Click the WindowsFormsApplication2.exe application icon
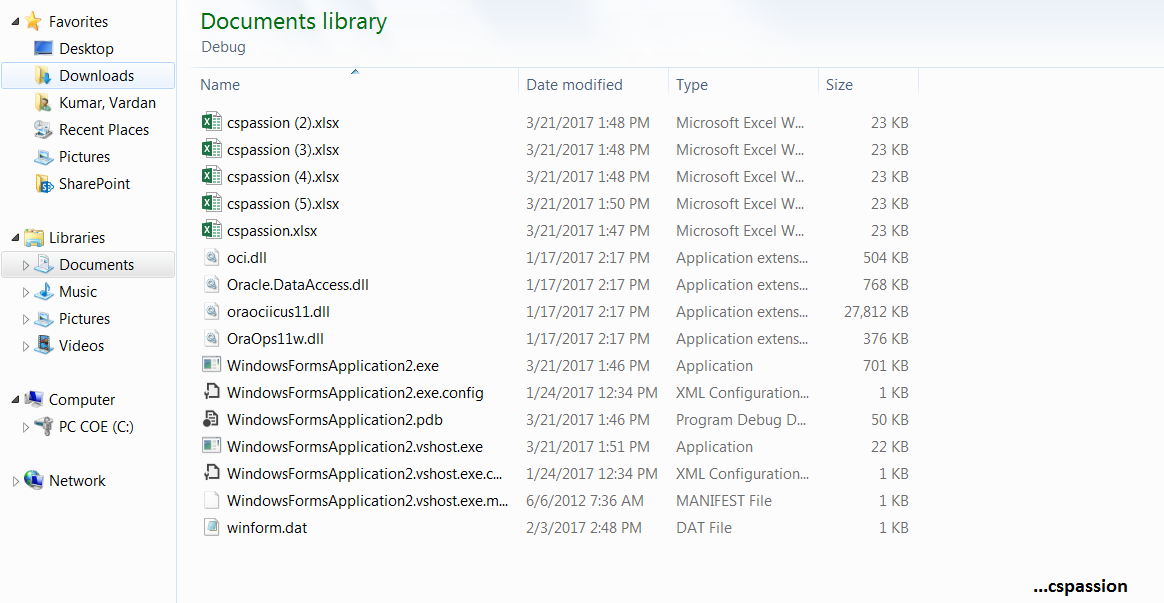 pos(212,365)
